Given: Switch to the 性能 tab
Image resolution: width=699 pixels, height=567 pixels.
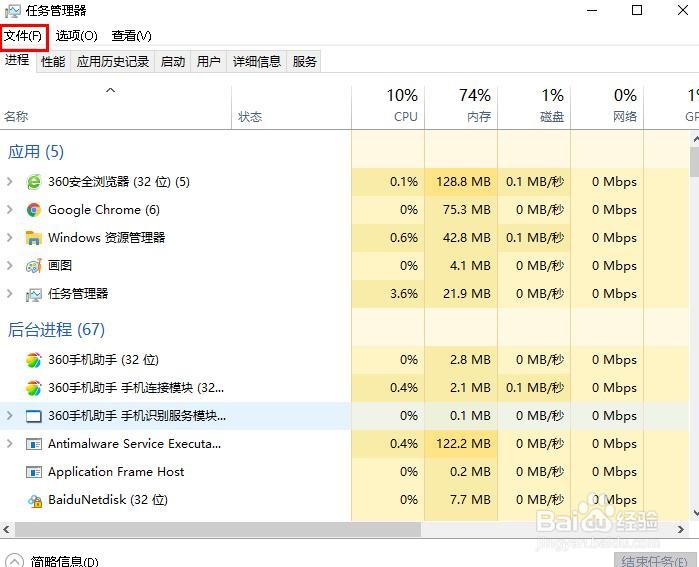Looking at the screenshot, I should tap(53, 62).
